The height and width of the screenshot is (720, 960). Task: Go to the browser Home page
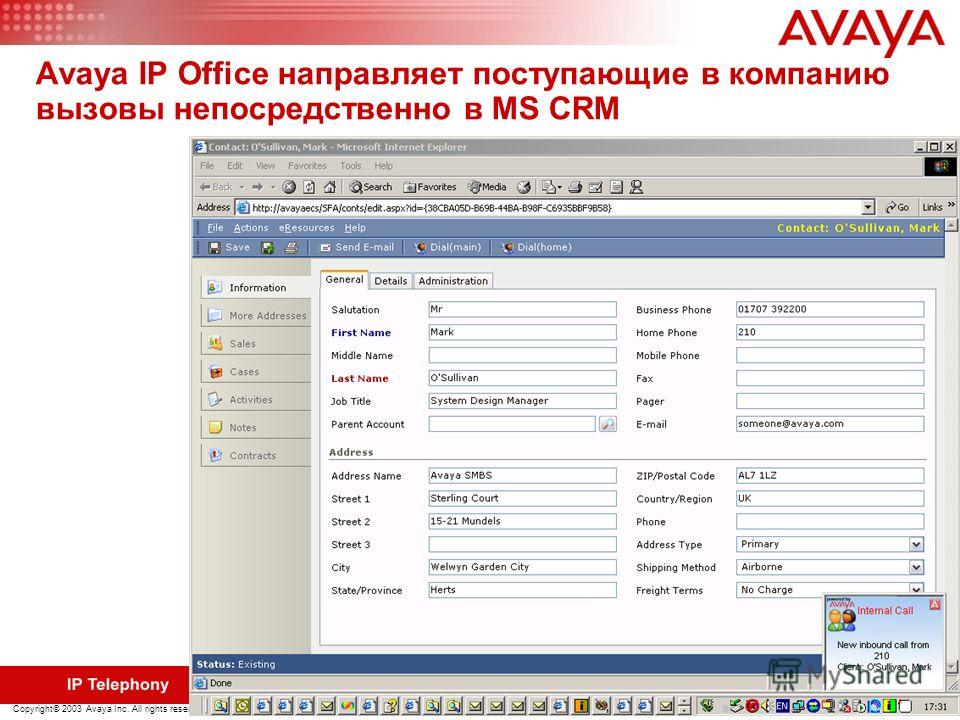coord(329,187)
